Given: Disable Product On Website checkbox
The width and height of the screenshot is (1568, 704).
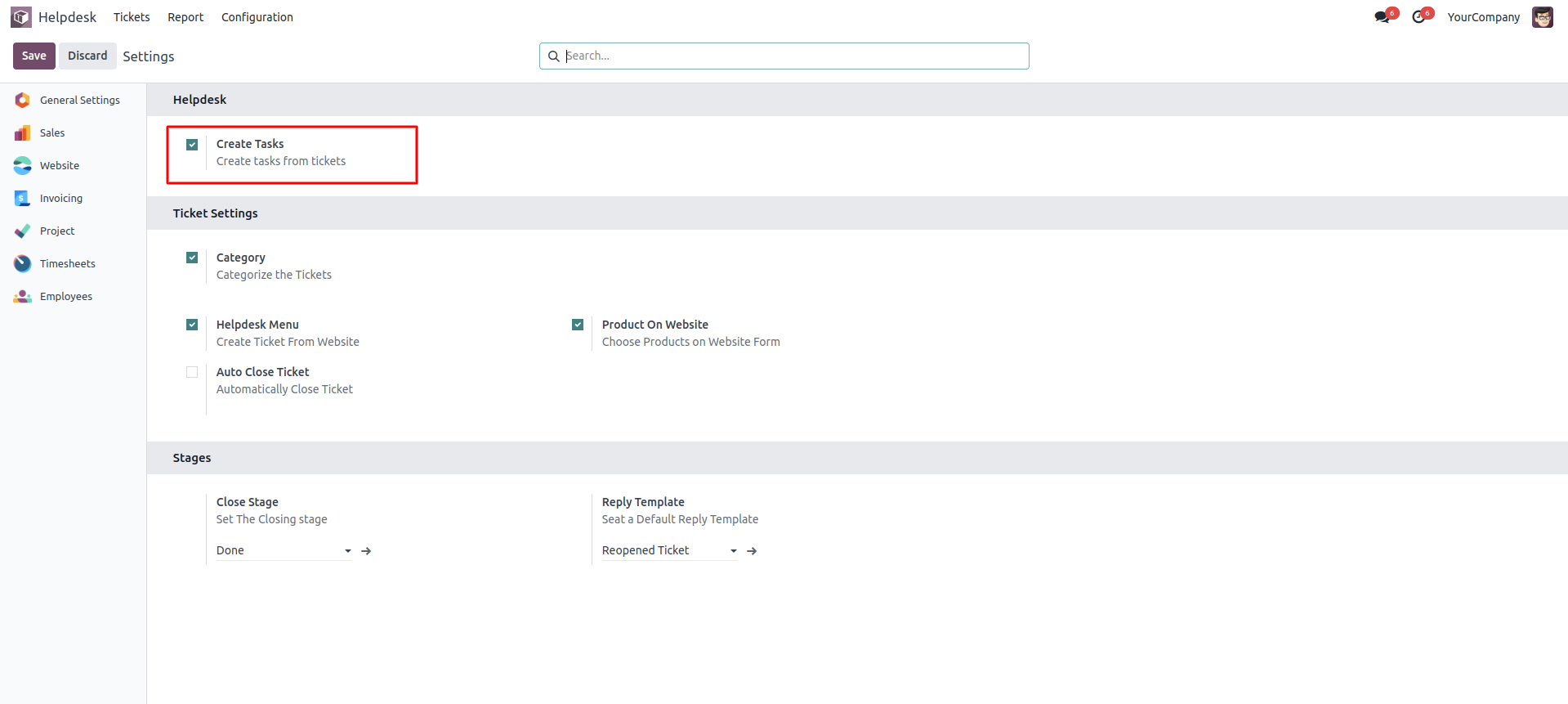Looking at the screenshot, I should pyautogui.click(x=578, y=325).
